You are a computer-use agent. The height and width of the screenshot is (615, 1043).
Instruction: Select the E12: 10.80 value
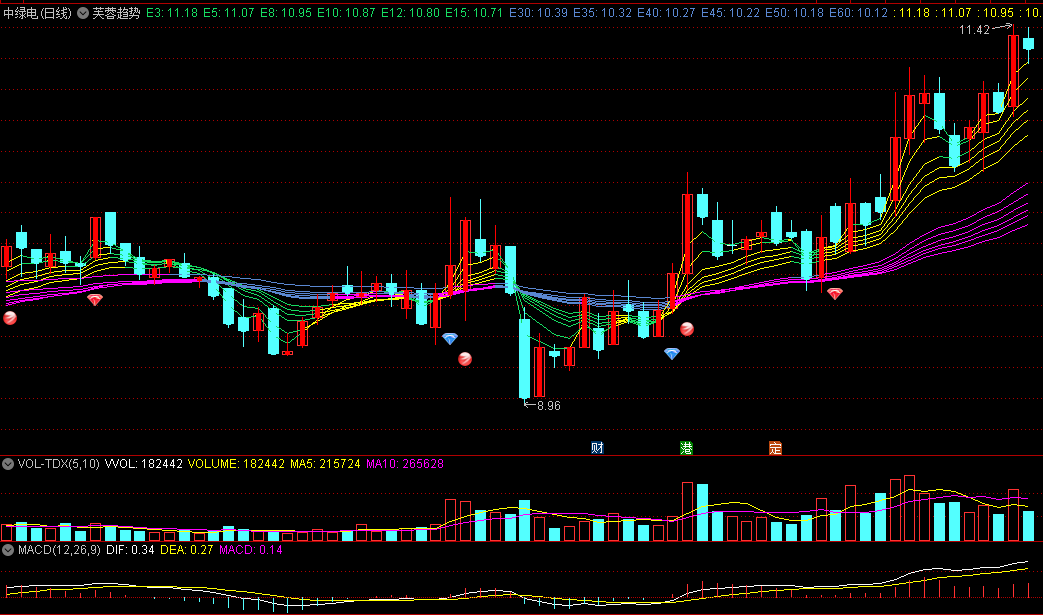pyautogui.click(x=410, y=13)
